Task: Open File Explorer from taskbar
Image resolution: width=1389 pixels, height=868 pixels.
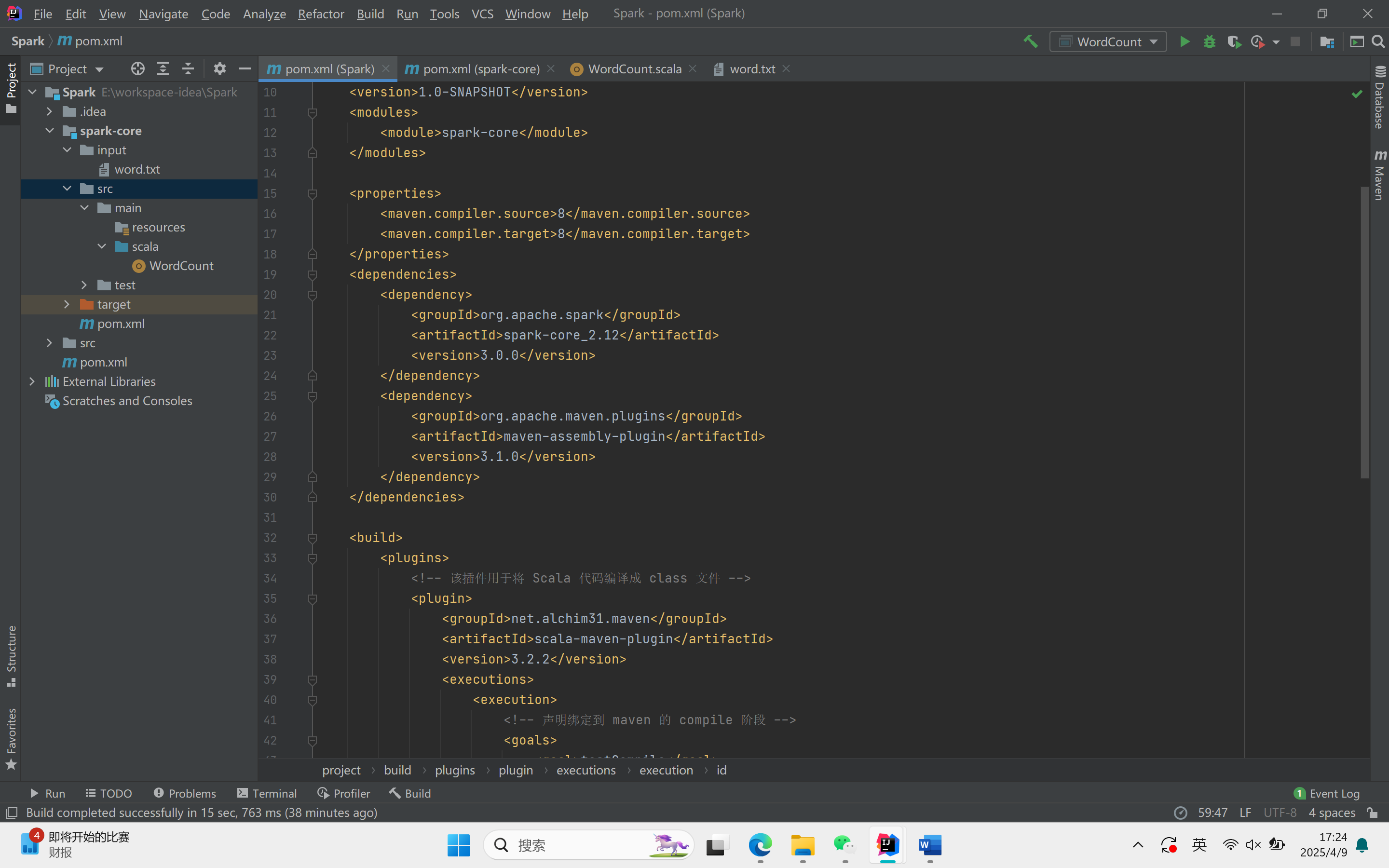Action: click(x=803, y=844)
